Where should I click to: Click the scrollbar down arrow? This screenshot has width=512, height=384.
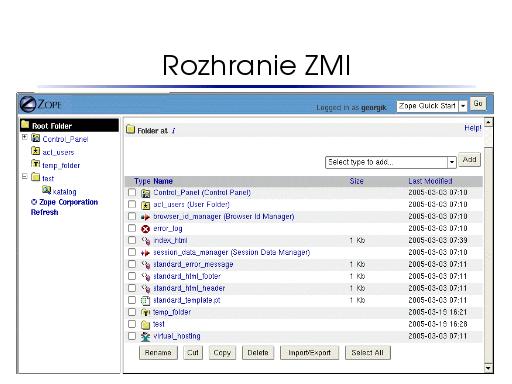coord(488,368)
